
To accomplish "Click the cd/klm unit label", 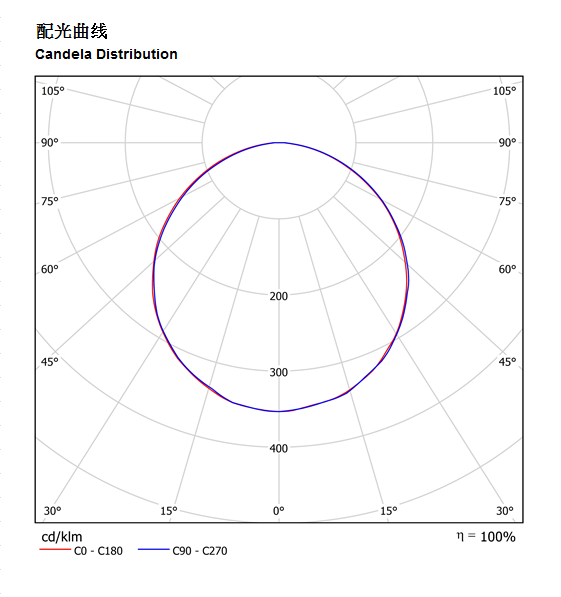I will click(62, 537).
